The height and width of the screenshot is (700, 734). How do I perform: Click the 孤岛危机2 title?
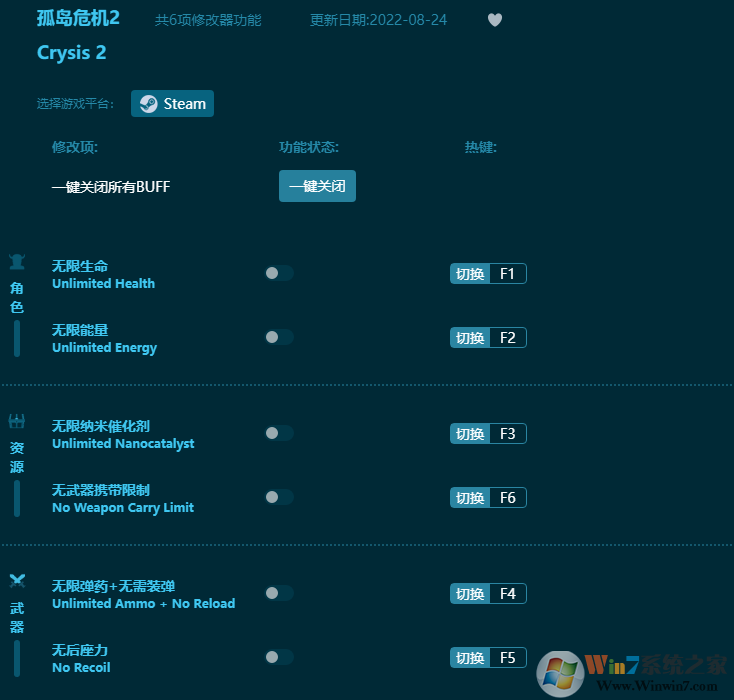(x=78, y=18)
